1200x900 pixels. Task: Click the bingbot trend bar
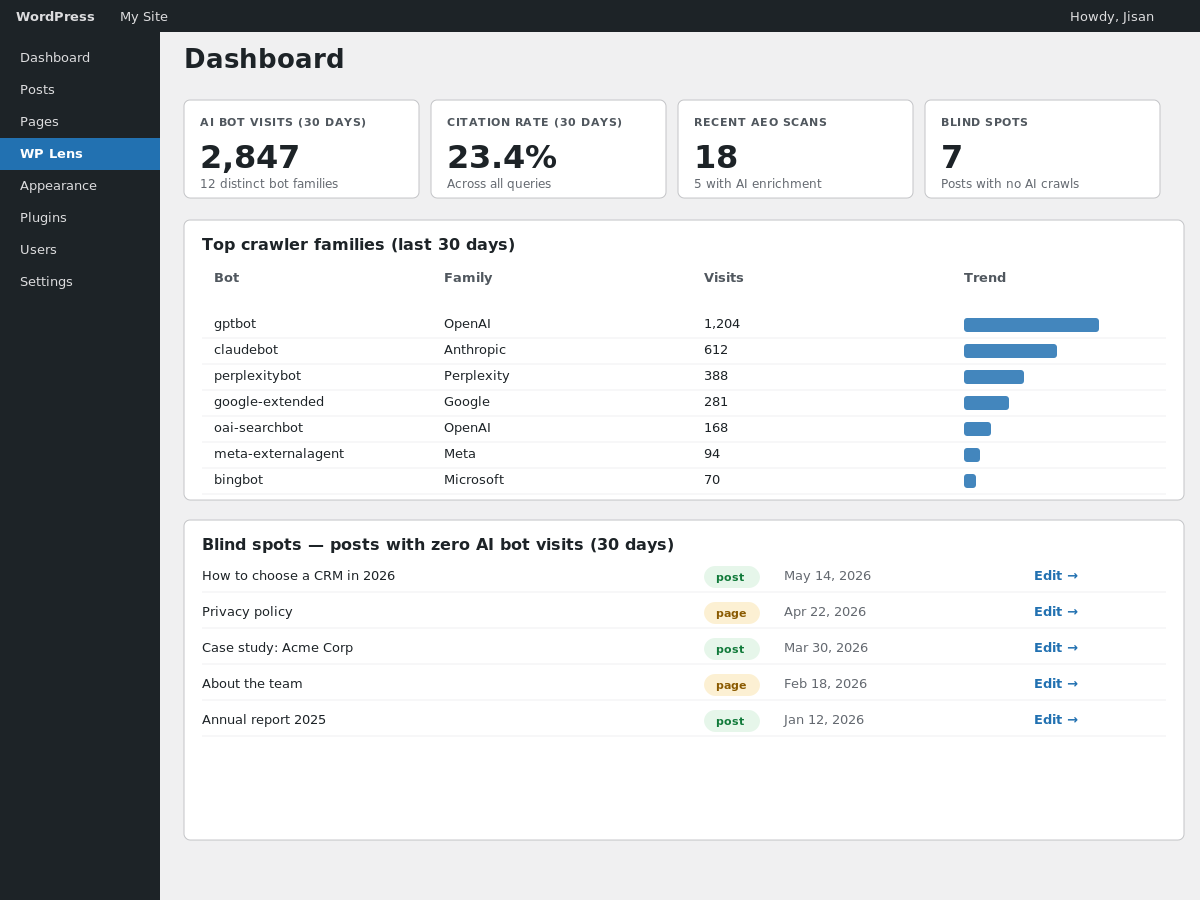(970, 481)
